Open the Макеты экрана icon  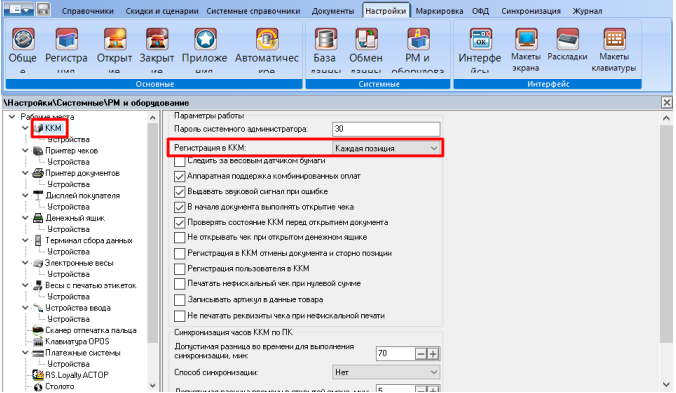526,39
